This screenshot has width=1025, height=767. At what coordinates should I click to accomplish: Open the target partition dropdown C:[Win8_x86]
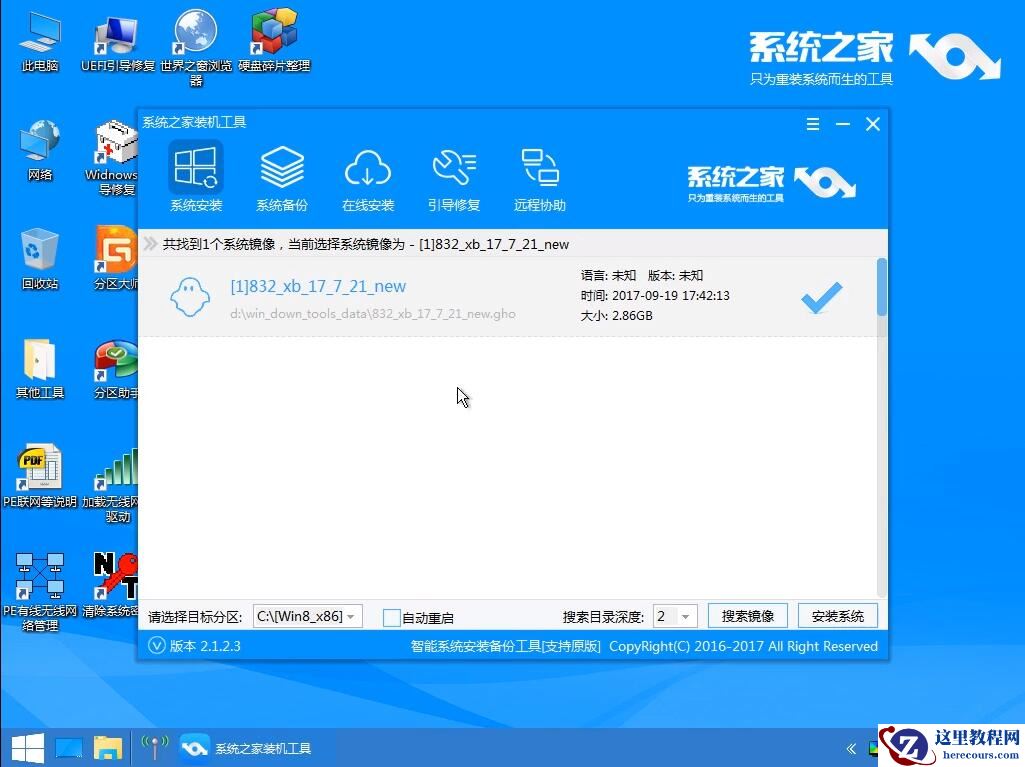point(307,616)
